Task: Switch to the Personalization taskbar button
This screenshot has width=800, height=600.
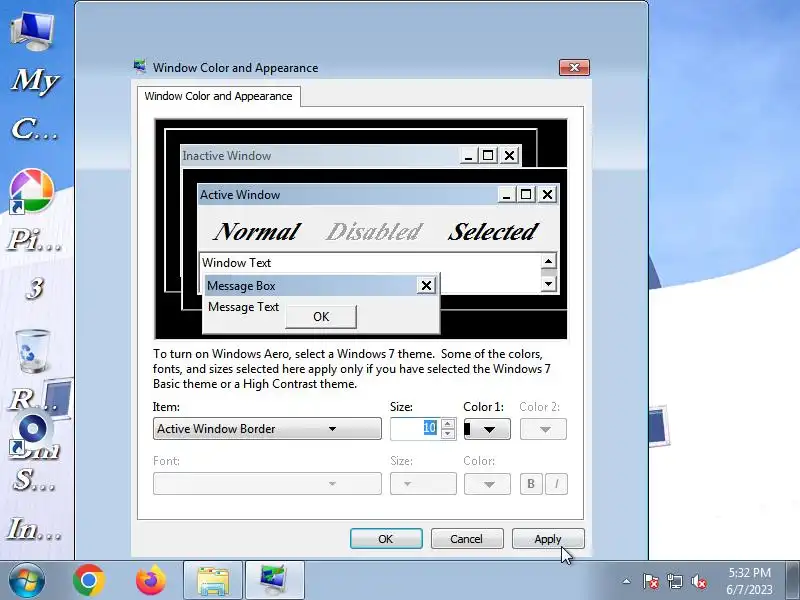Action: [x=274, y=580]
